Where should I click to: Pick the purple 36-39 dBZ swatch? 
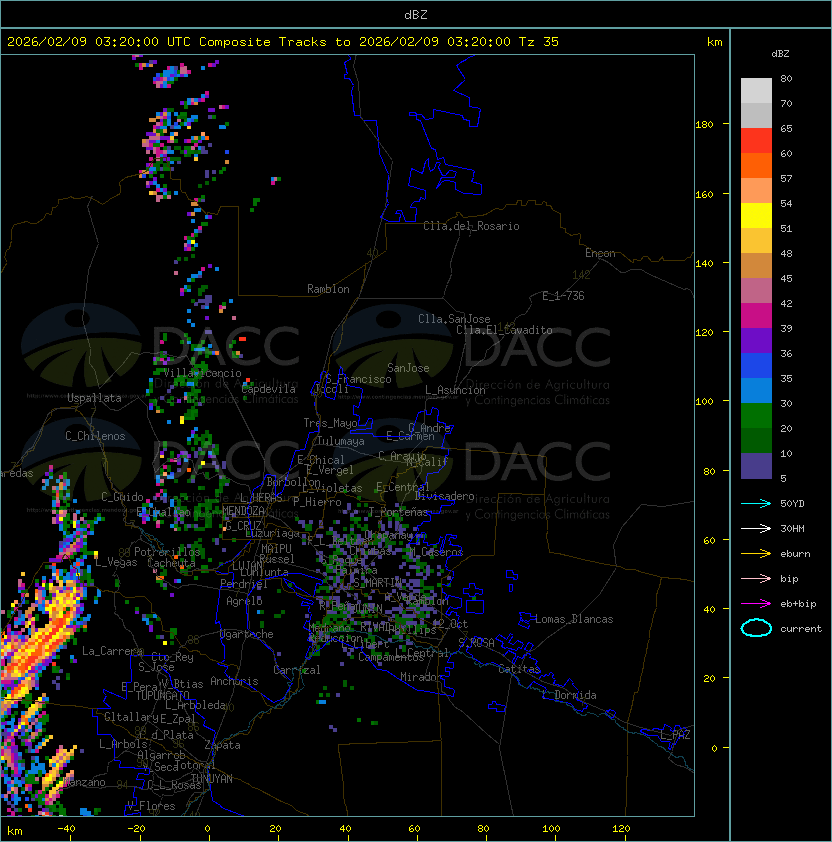click(756, 340)
